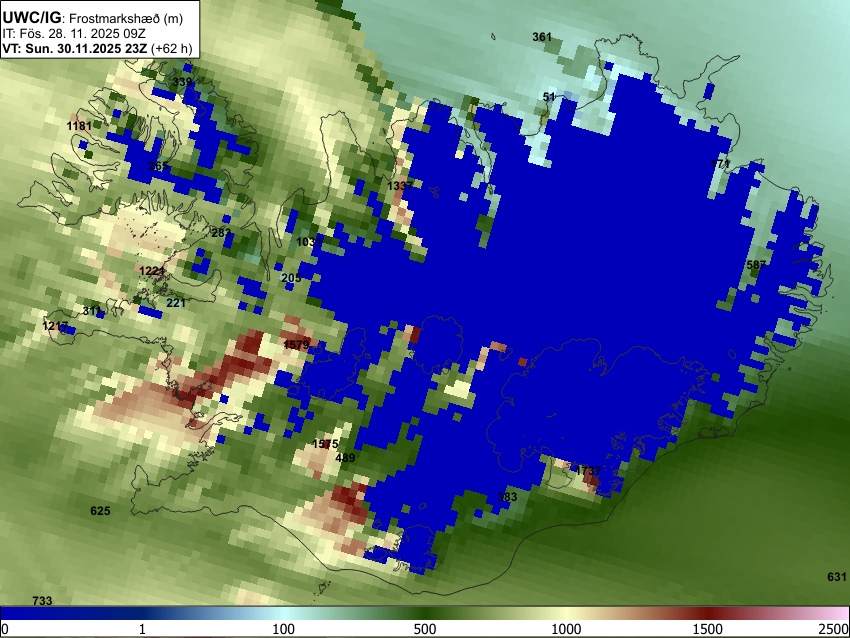This screenshot has height=638, width=850.
Task: Click the '(+62 h)' forecast offset text
Action: click(171, 48)
